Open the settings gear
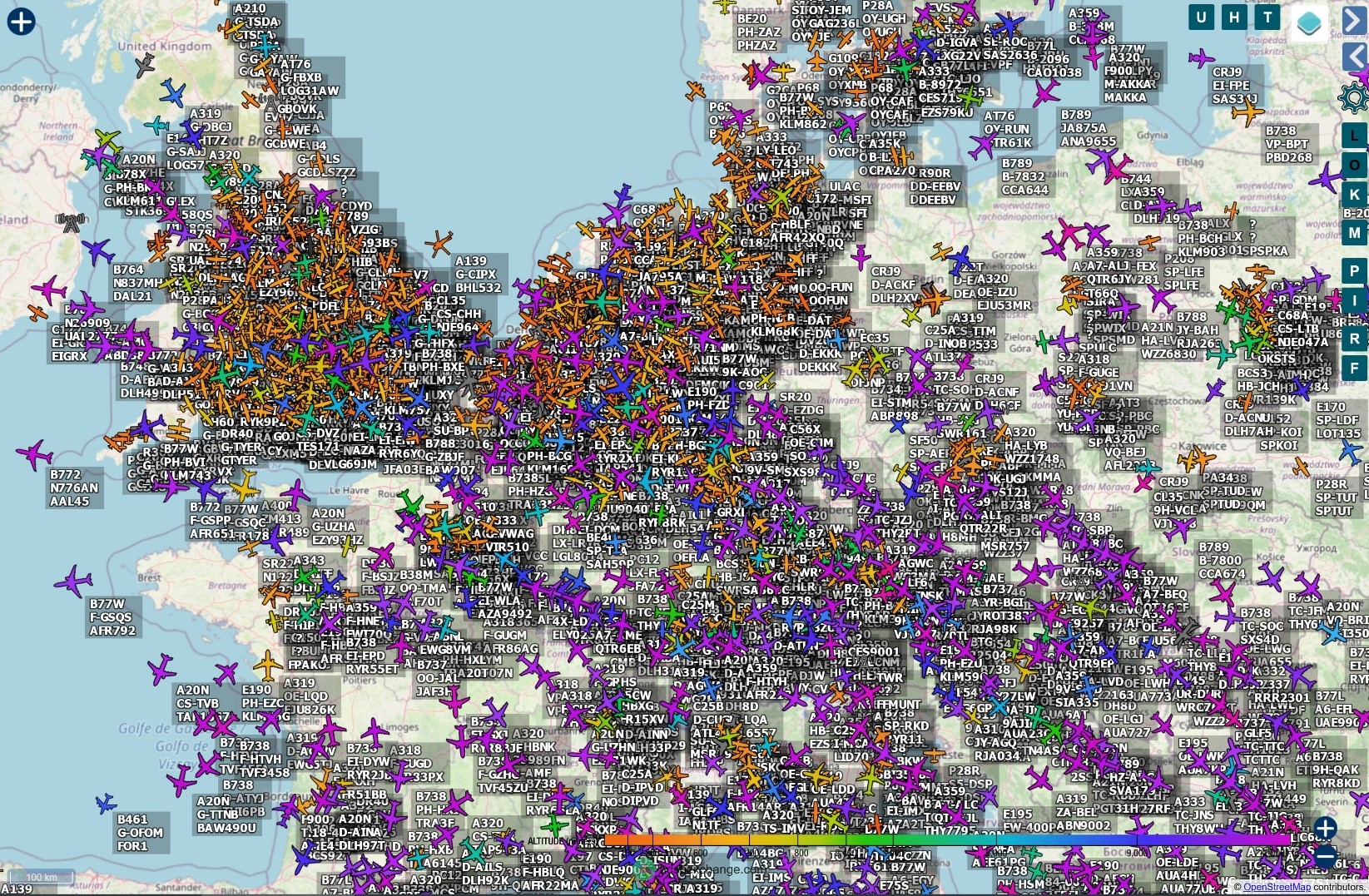The image size is (1369, 896). (1354, 97)
